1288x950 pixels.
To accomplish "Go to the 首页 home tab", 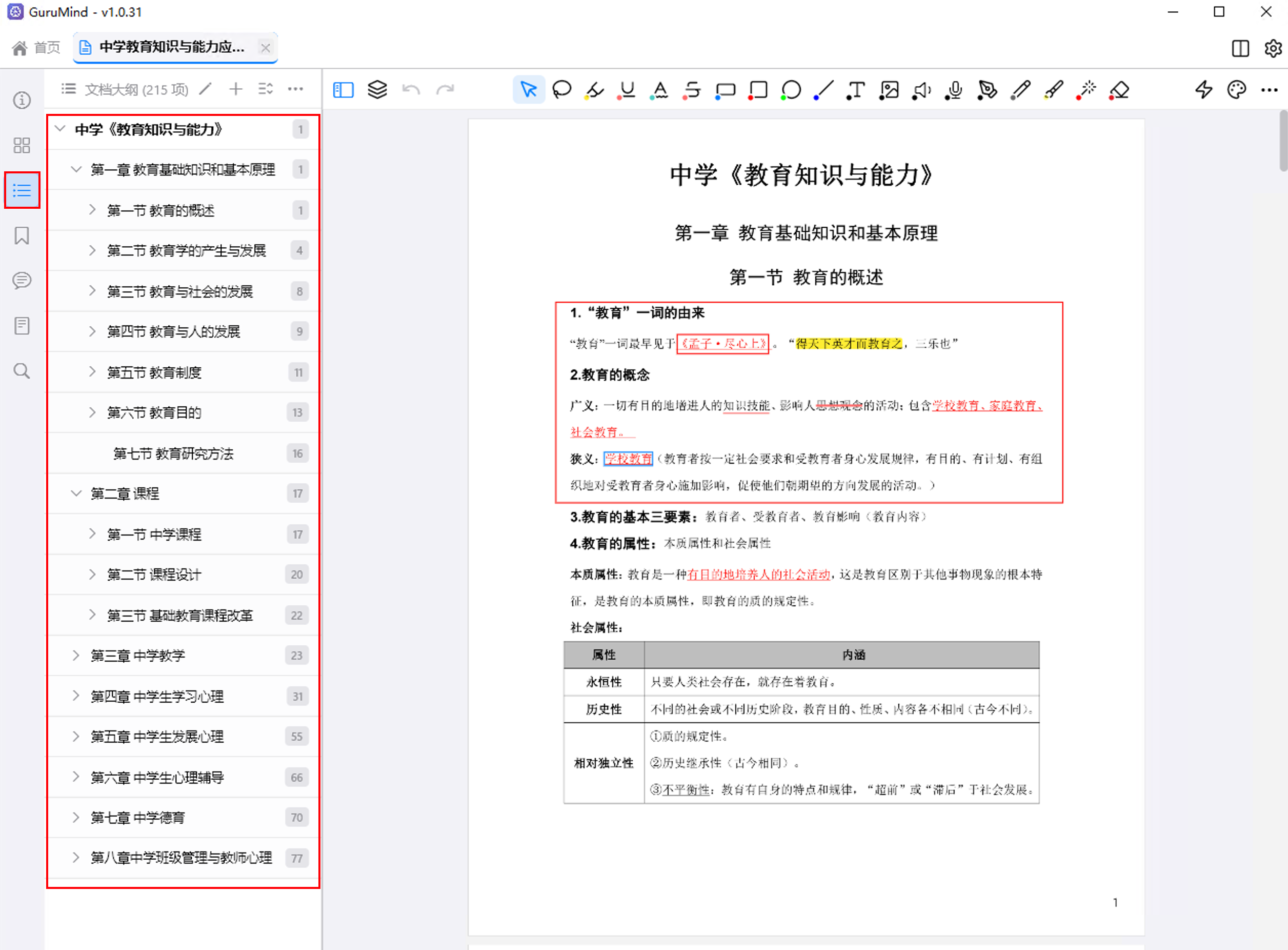I will click(35, 48).
